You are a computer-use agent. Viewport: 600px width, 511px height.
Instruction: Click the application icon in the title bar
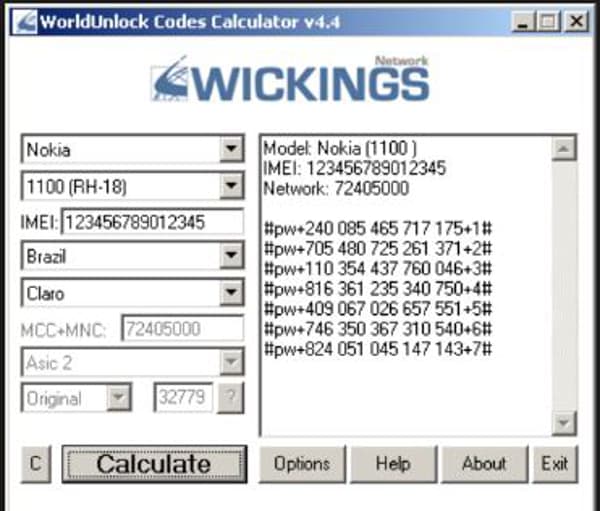(25, 21)
